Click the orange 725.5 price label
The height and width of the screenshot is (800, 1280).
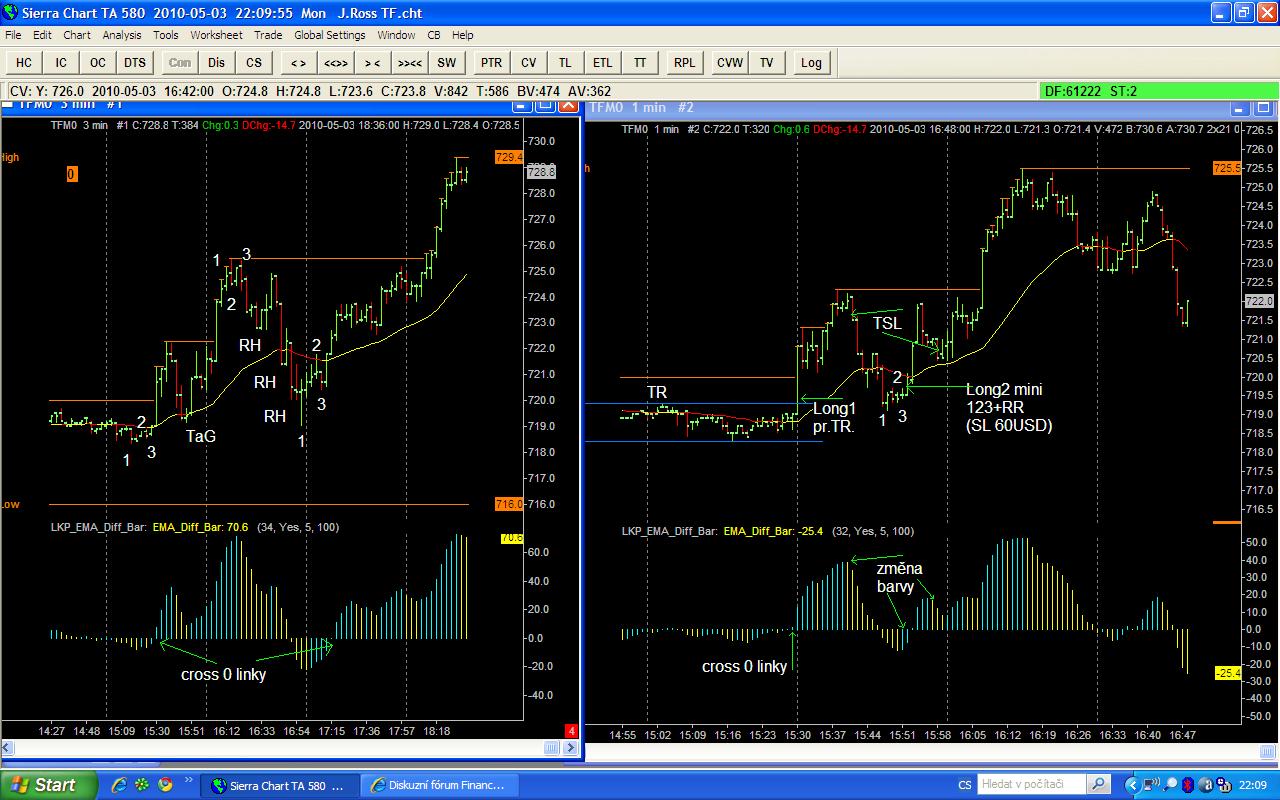click(x=1227, y=169)
